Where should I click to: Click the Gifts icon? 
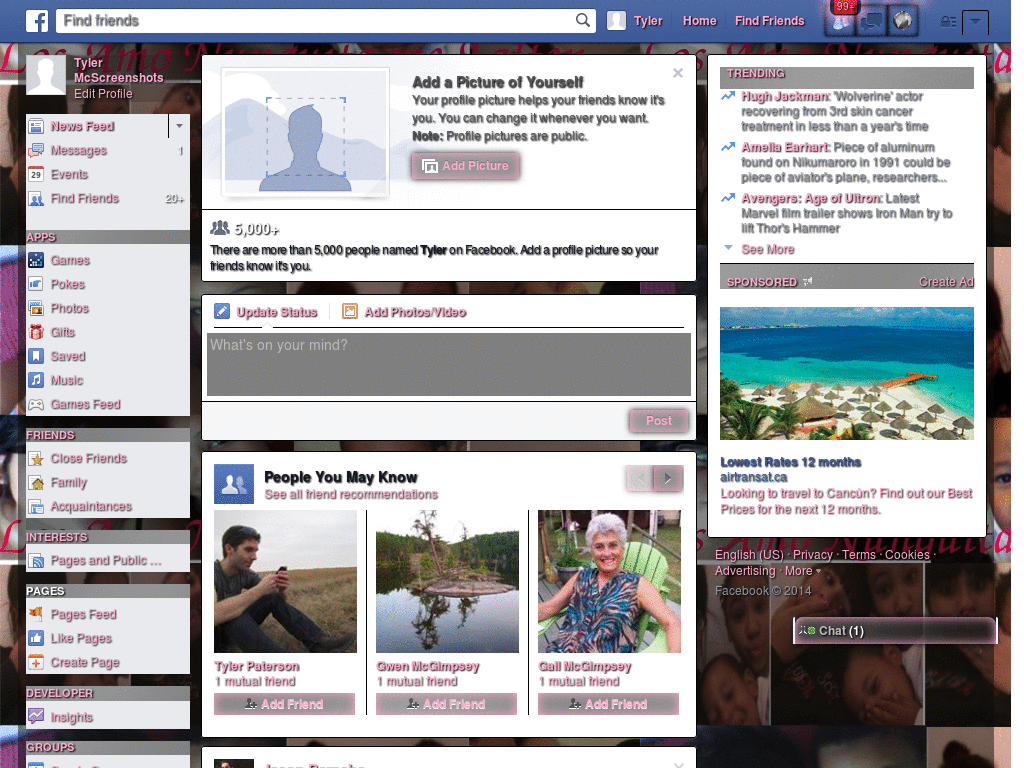pyautogui.click(x=36, y=332)
